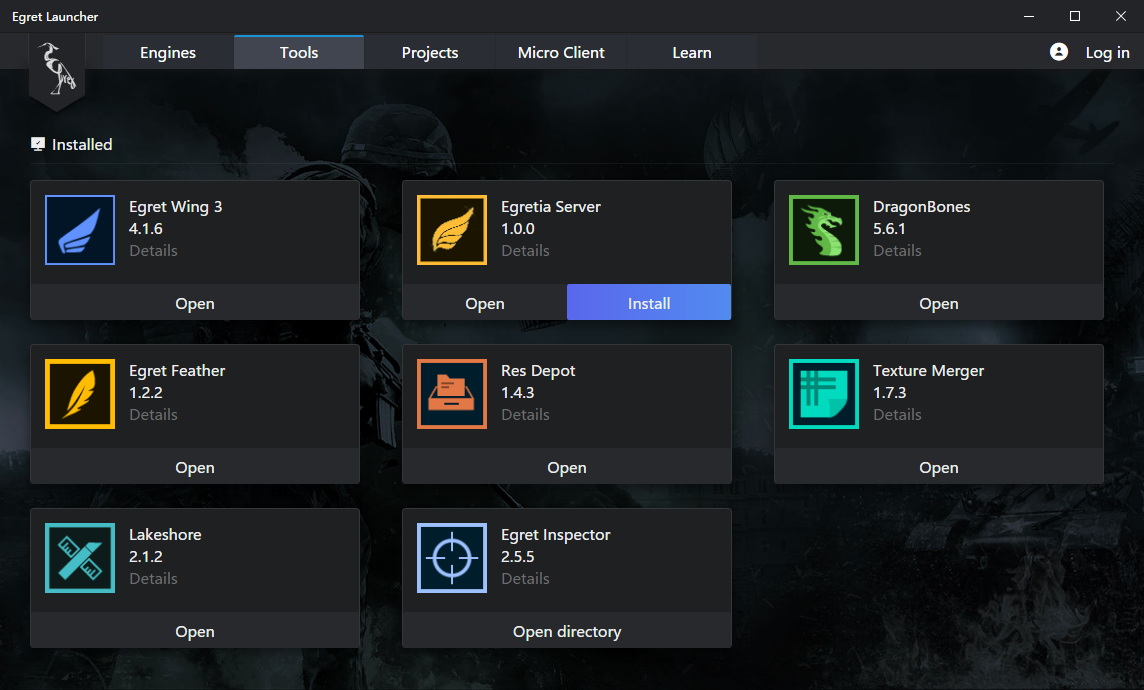Viewport: 1144px width, 690px height.
Task: Open Egretia Server
Action: point(484,303)
